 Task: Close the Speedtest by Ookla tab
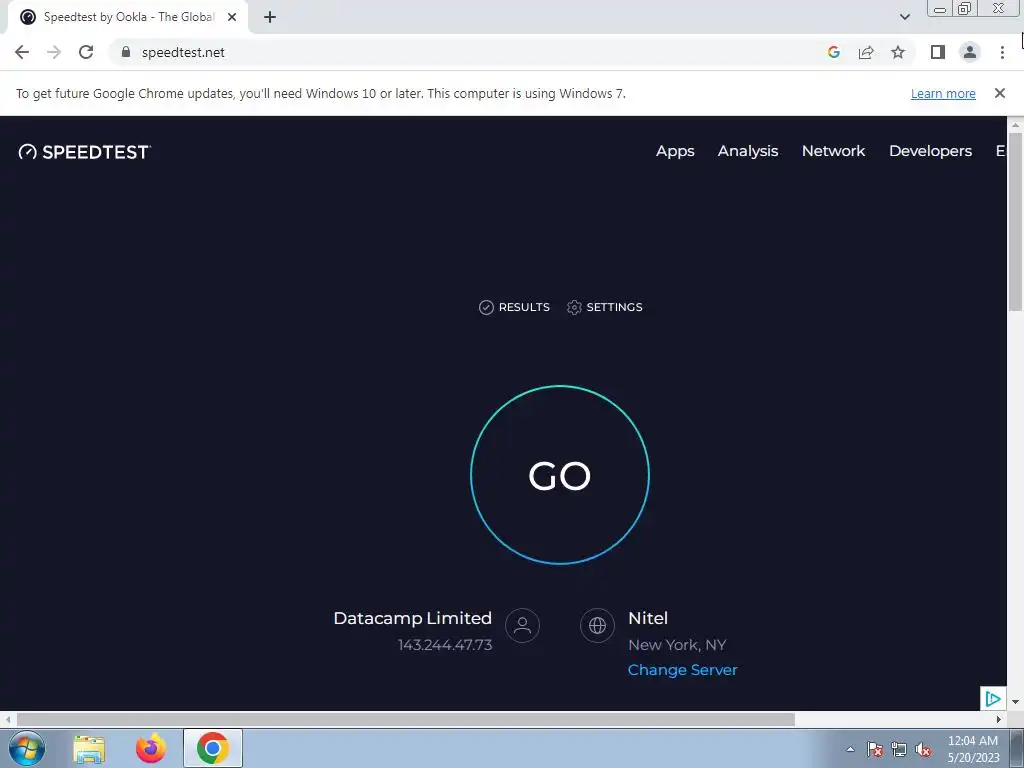pos(232,18)
